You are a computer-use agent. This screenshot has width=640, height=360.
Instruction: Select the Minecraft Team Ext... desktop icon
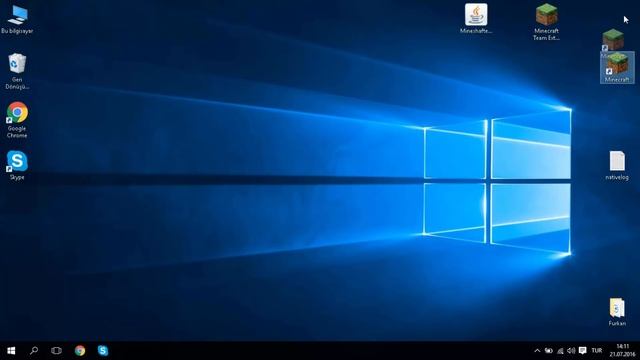click(x=546, y=22)
